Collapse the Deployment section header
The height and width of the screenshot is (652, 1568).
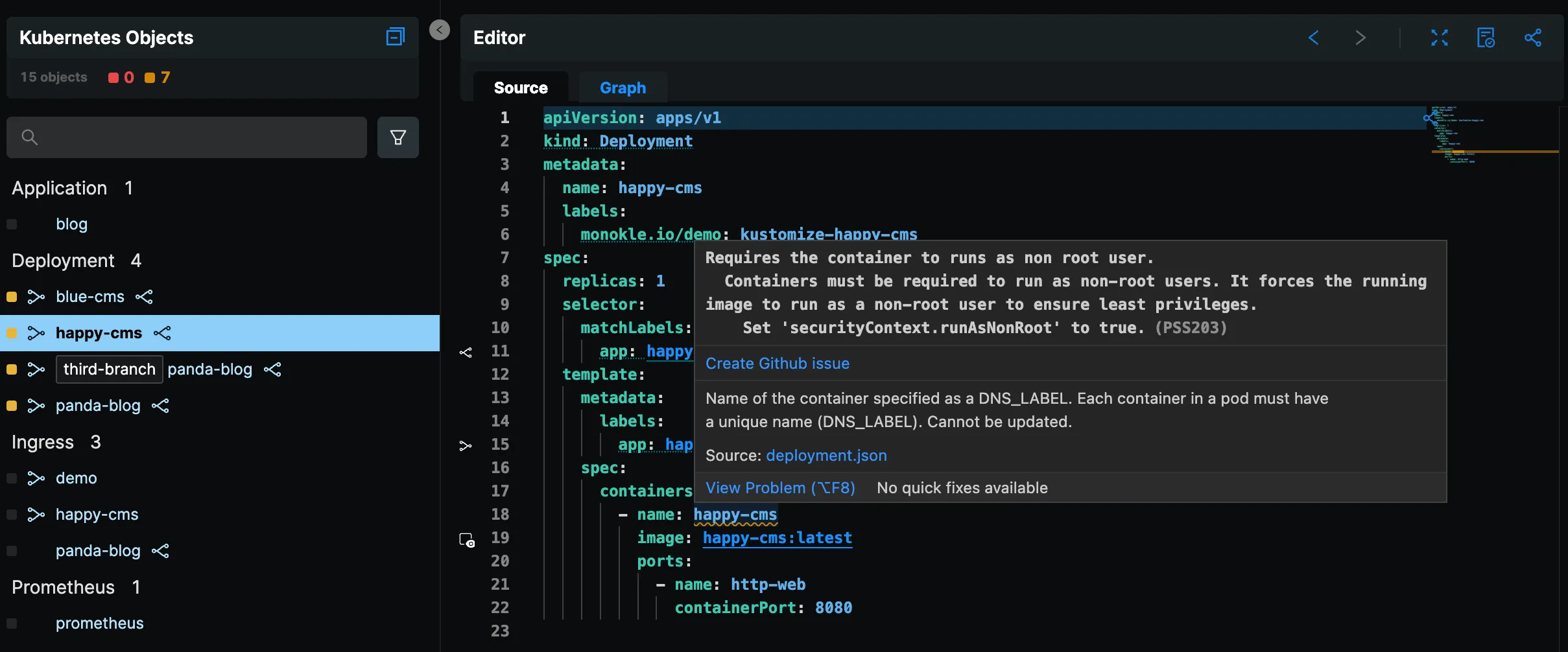[64, 261]
